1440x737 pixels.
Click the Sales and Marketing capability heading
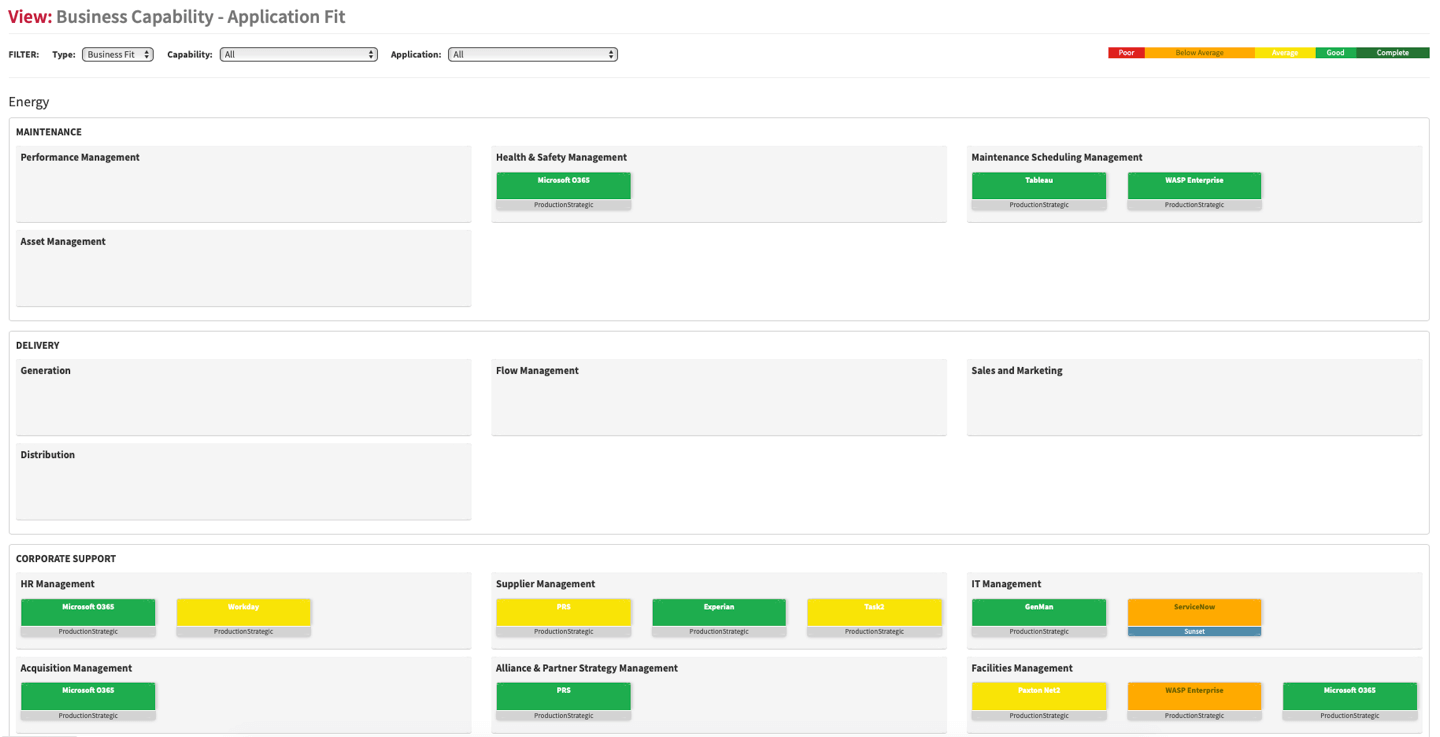(x=1017, y=371)
